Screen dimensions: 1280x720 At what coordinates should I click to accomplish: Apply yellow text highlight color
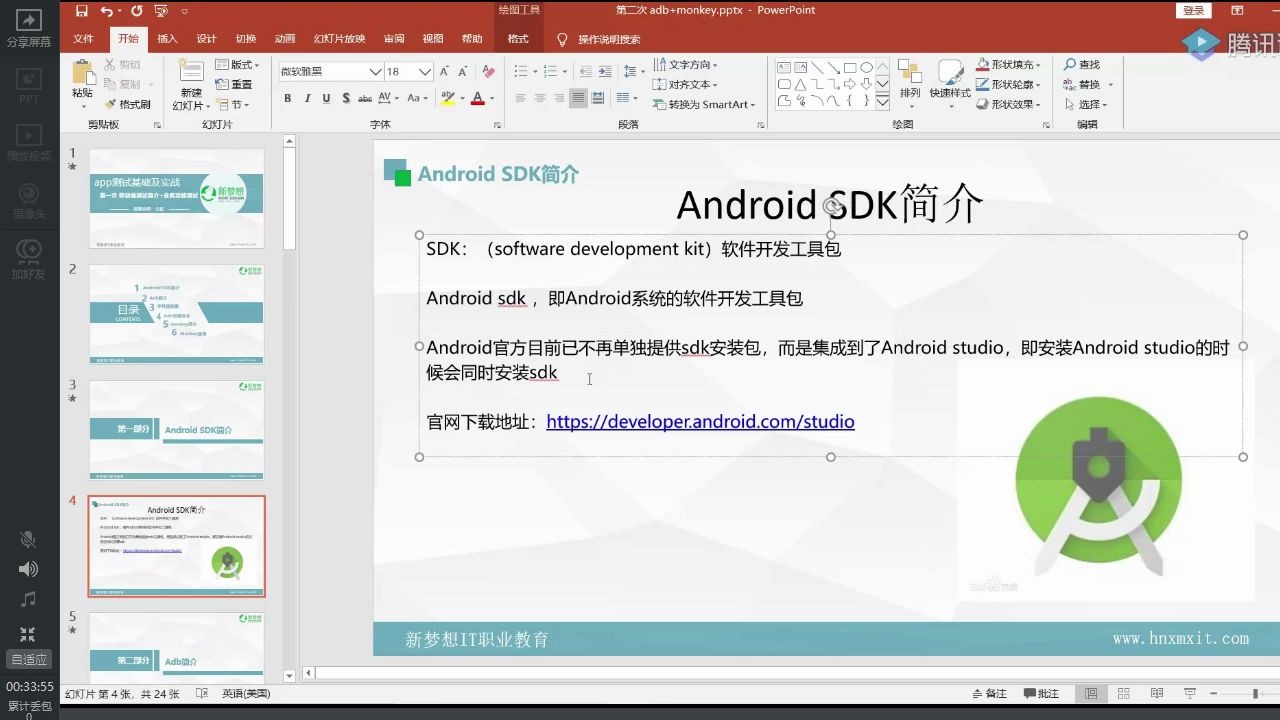(x=448, y=98)
